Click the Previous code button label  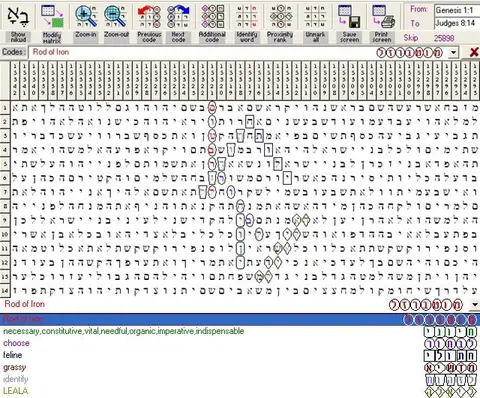coord(149,37)
